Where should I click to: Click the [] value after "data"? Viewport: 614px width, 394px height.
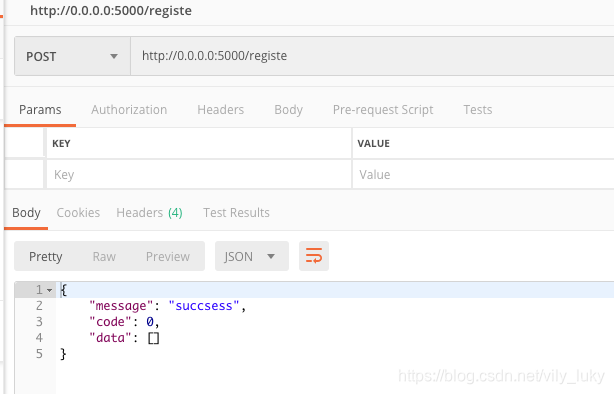coord(154,338)
